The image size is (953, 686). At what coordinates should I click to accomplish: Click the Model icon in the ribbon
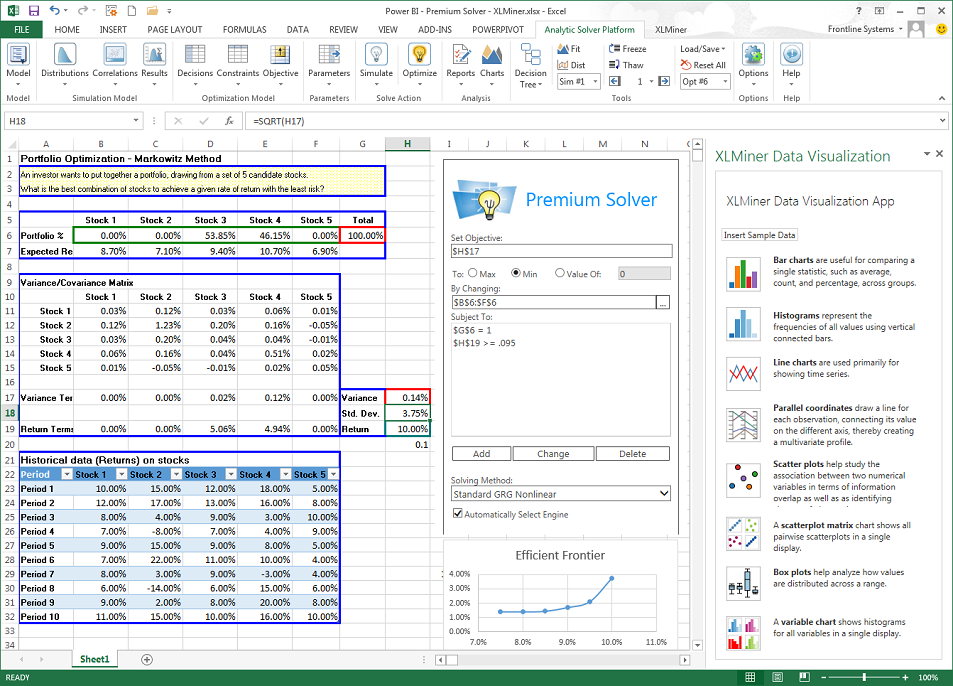[18, 60]
